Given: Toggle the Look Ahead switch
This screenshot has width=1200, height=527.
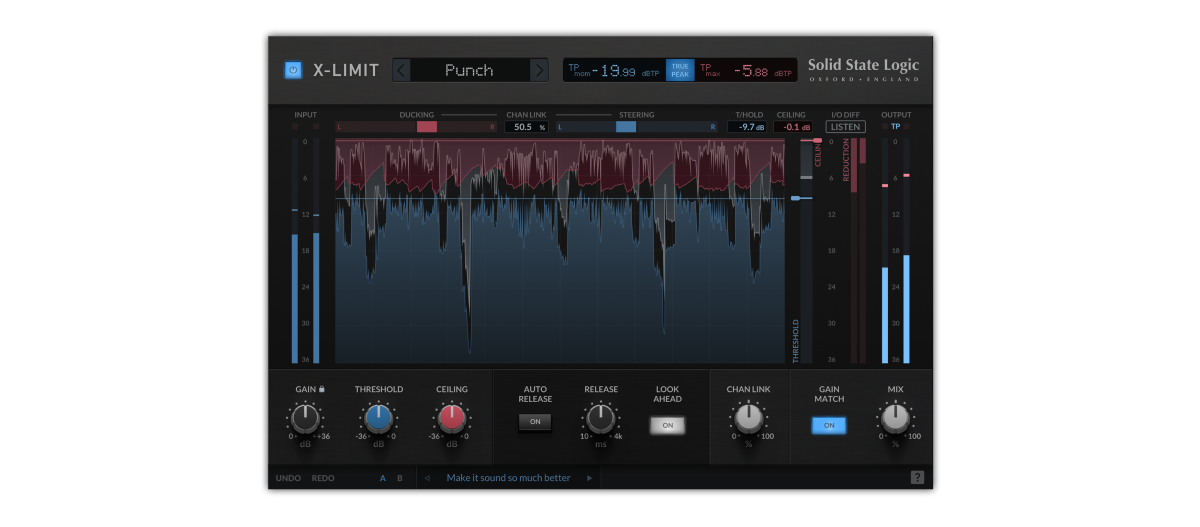Looking at the screenshot, I should [667, 425].
